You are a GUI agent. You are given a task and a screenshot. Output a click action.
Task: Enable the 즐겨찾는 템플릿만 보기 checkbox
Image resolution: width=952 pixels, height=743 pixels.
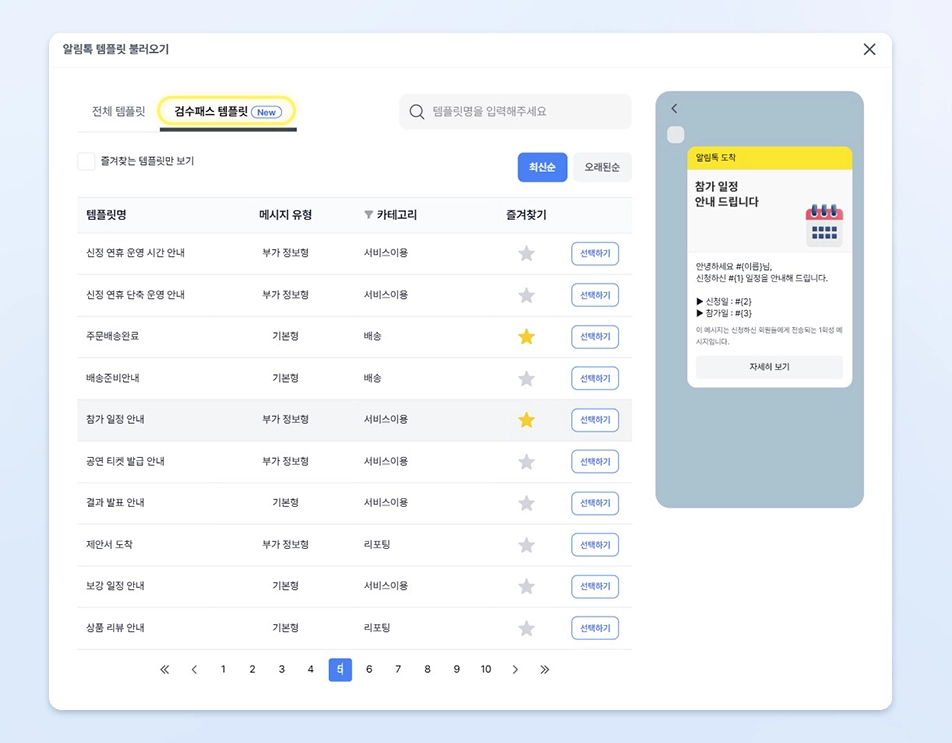(x=86, y=160)
